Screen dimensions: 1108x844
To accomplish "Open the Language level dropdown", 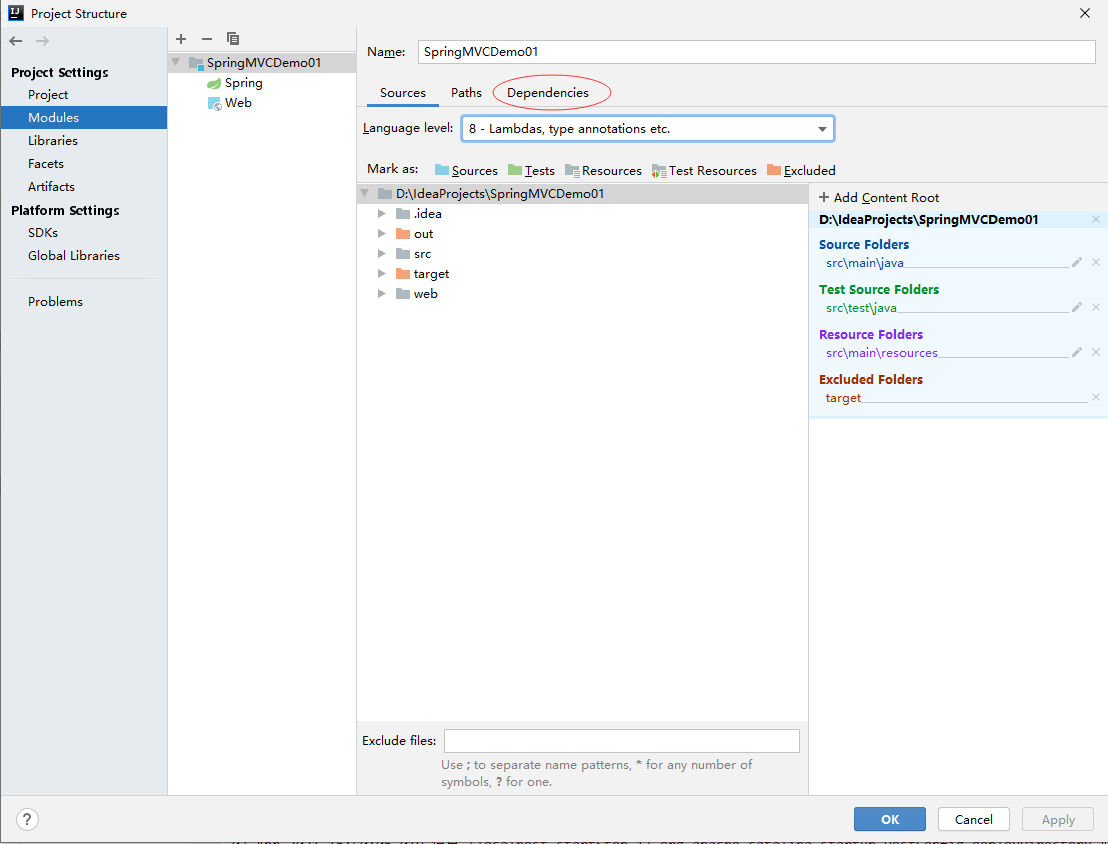I will pyautogui.click(x=647, y=129).
